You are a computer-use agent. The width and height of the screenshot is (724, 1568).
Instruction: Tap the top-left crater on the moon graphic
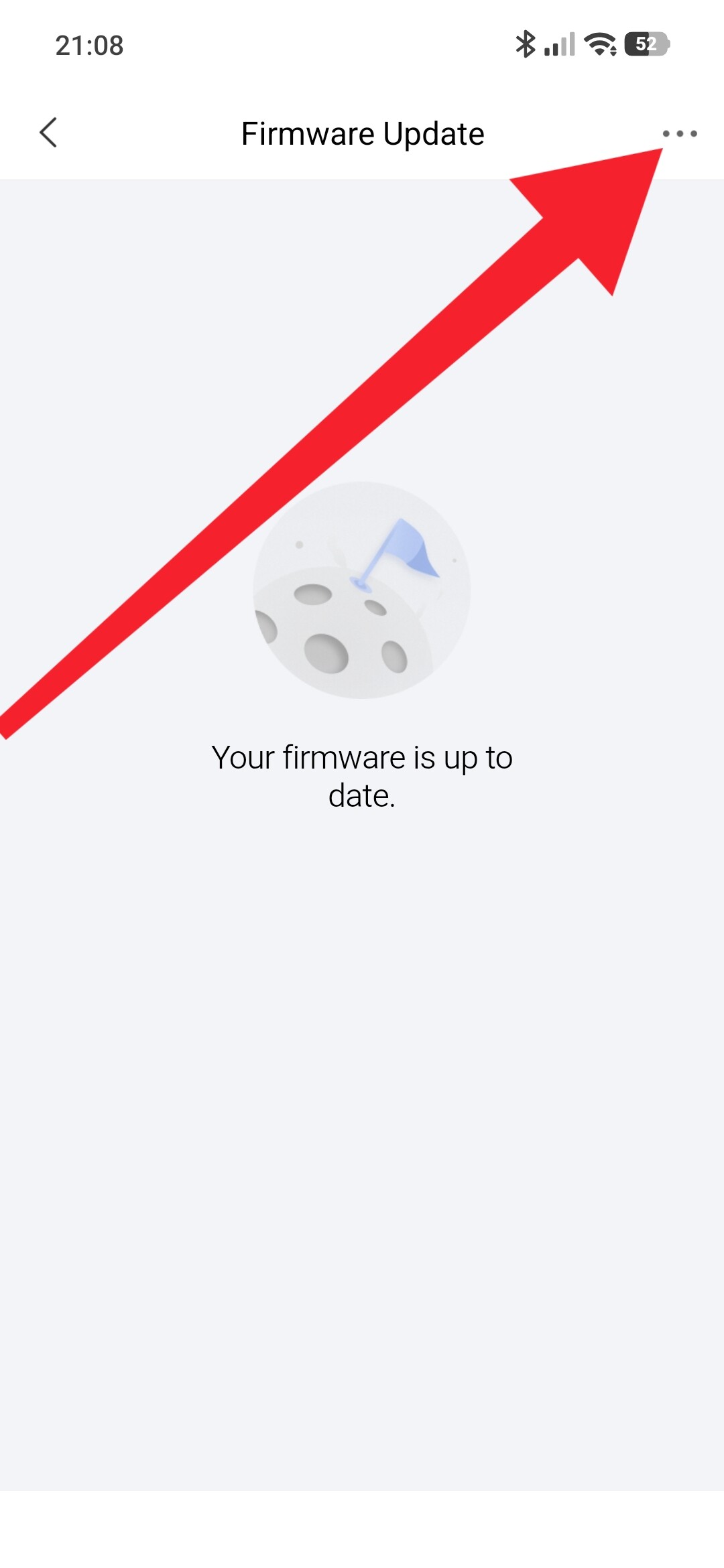click(x=313, y=594)
